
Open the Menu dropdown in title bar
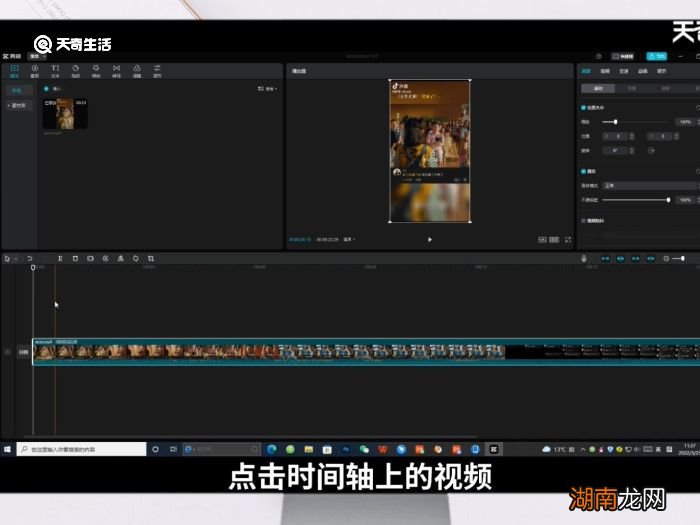(x=37, y=56)
